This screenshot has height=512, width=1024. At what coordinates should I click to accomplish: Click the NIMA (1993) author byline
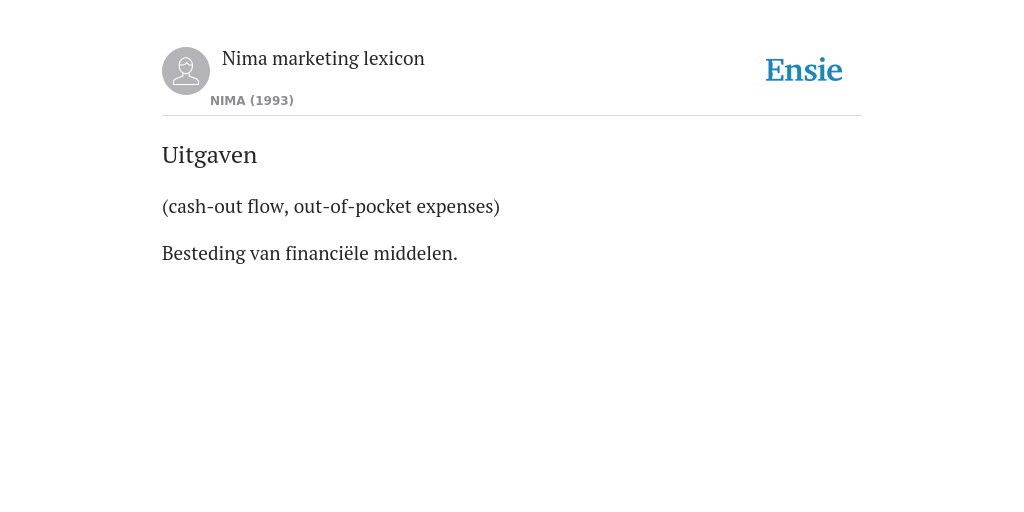252,101
